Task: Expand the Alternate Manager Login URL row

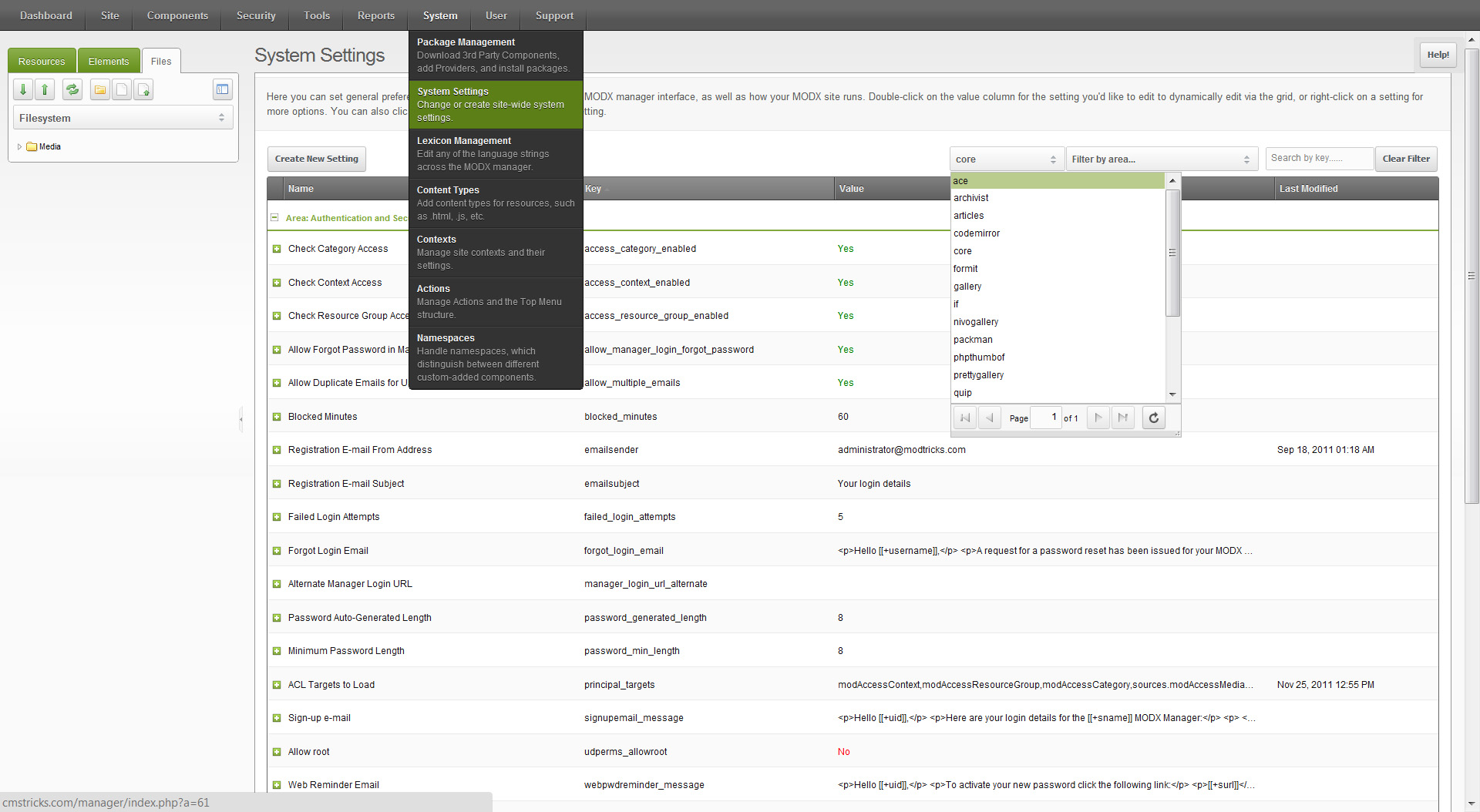Action: 277,584
